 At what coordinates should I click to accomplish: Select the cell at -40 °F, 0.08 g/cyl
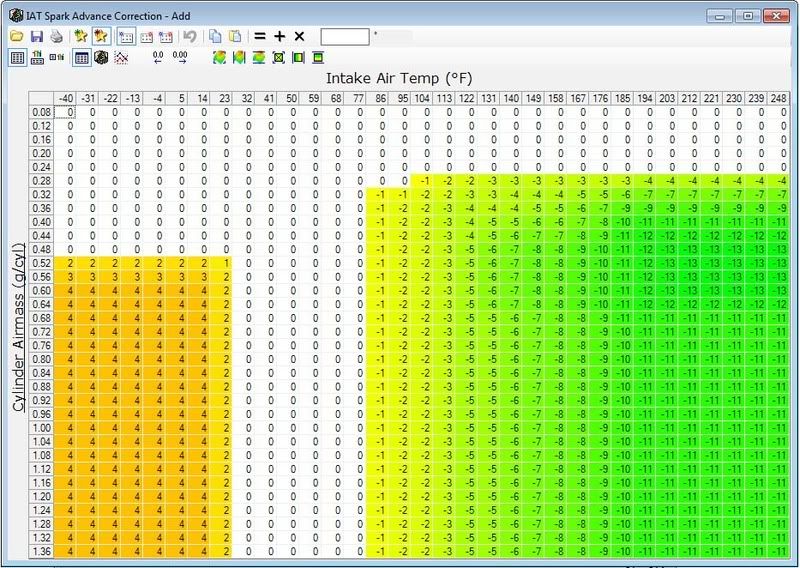pos(68,112)
